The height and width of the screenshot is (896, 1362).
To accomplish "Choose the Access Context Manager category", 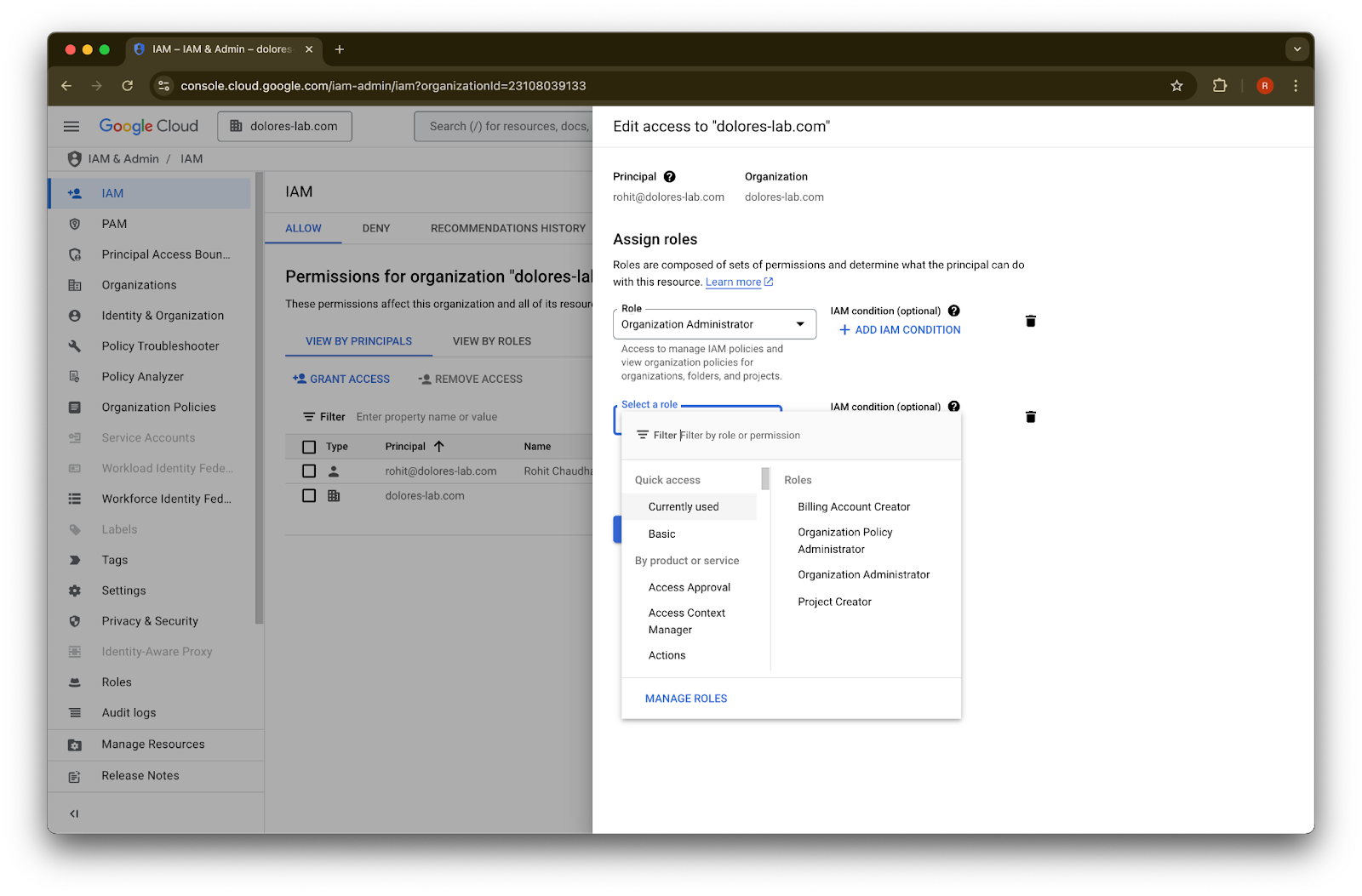I will (690, 622).
